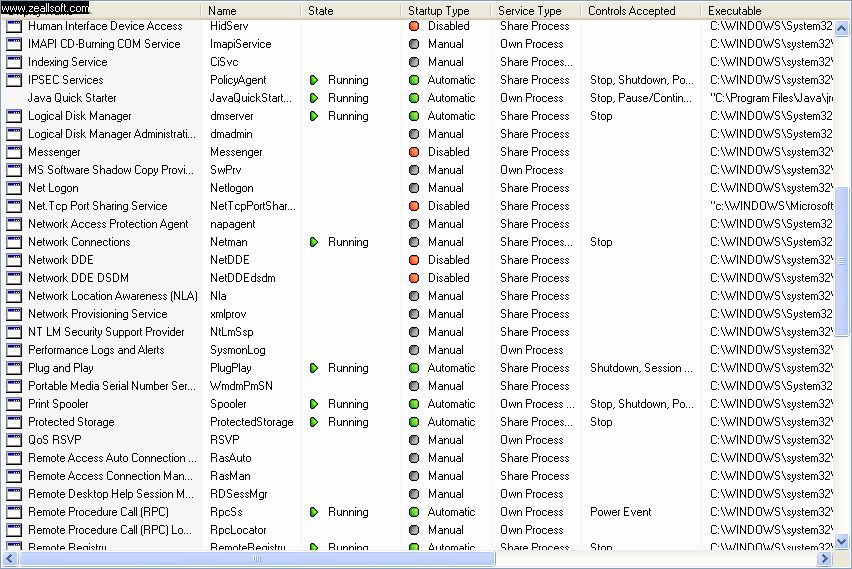Screen dimensions: 852x569
Task: Select Remote Desktop Help Session Manager row
Action: pyautogui.click(x=417, y=494)
